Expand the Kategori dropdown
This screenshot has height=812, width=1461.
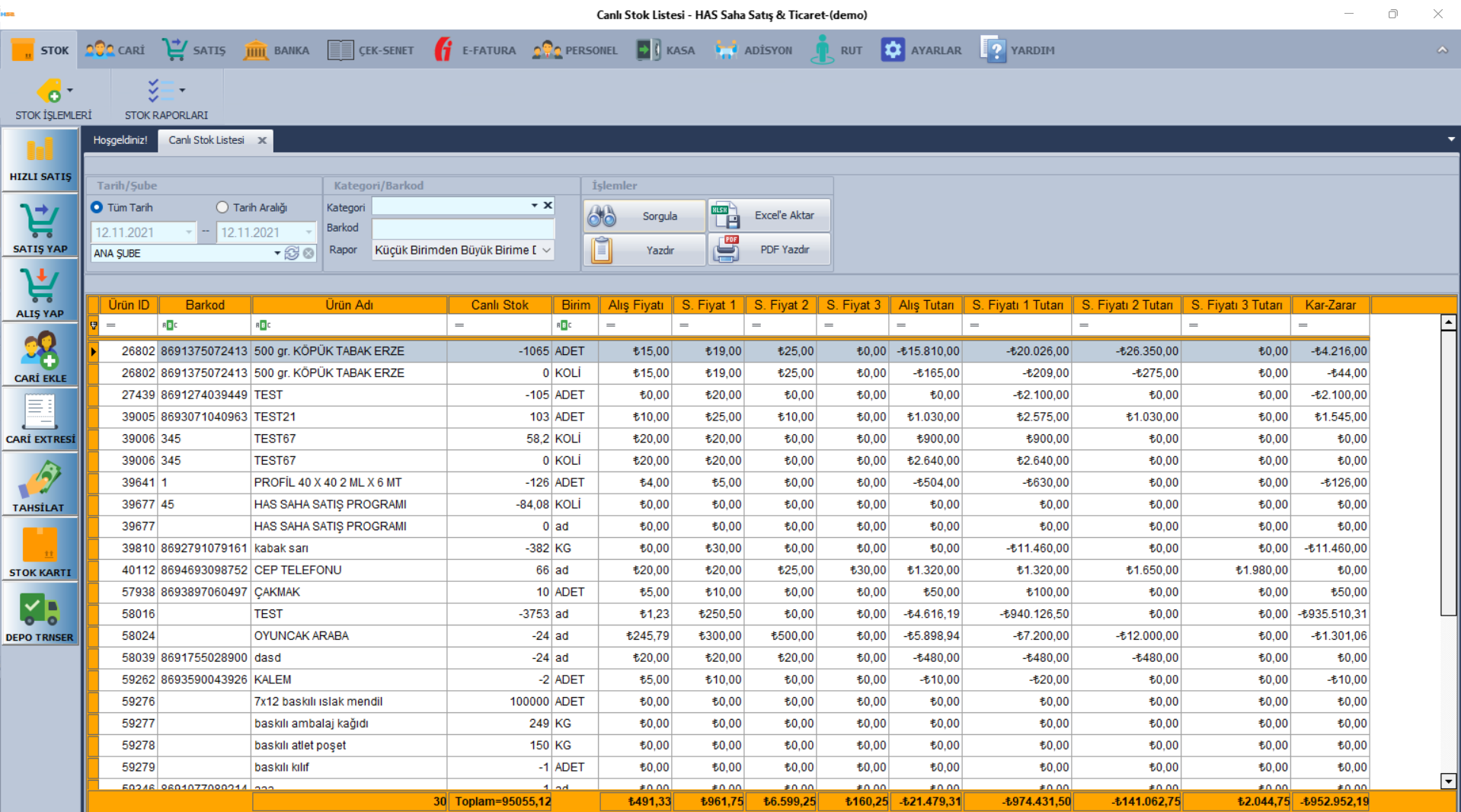[534, 206]
